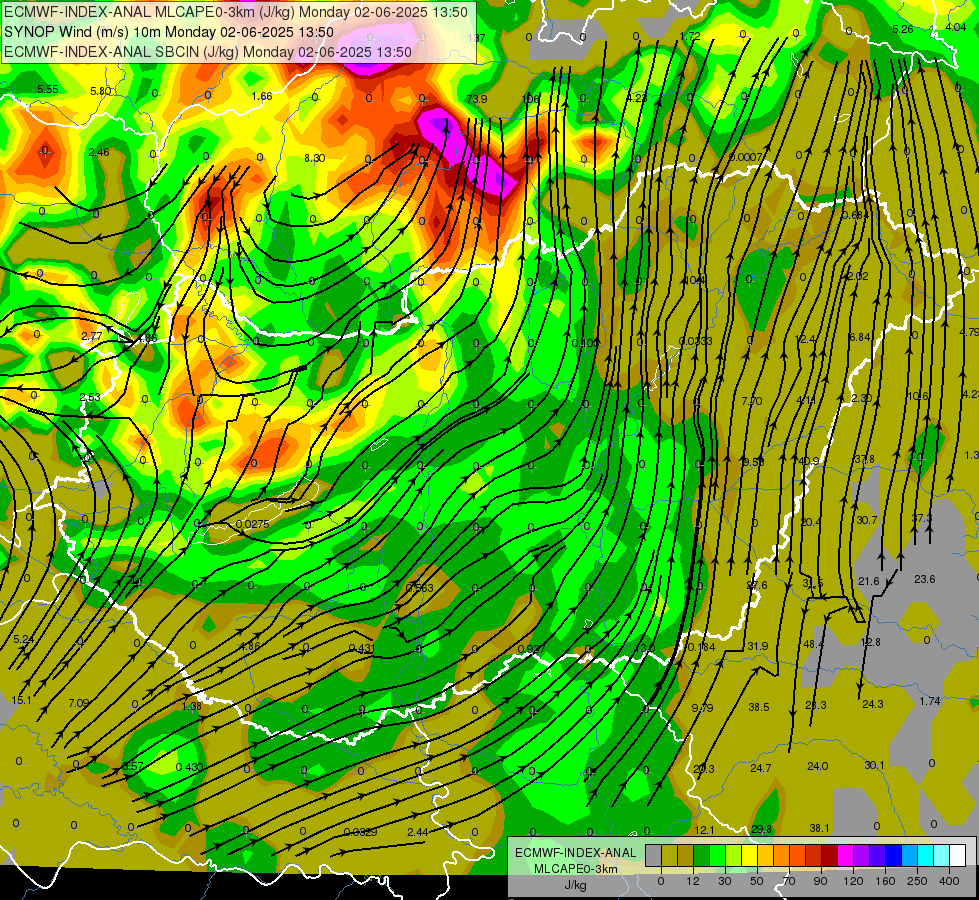
Task: Select the map value 37.8
Action: pyautogui.click(x=865, y=459)
